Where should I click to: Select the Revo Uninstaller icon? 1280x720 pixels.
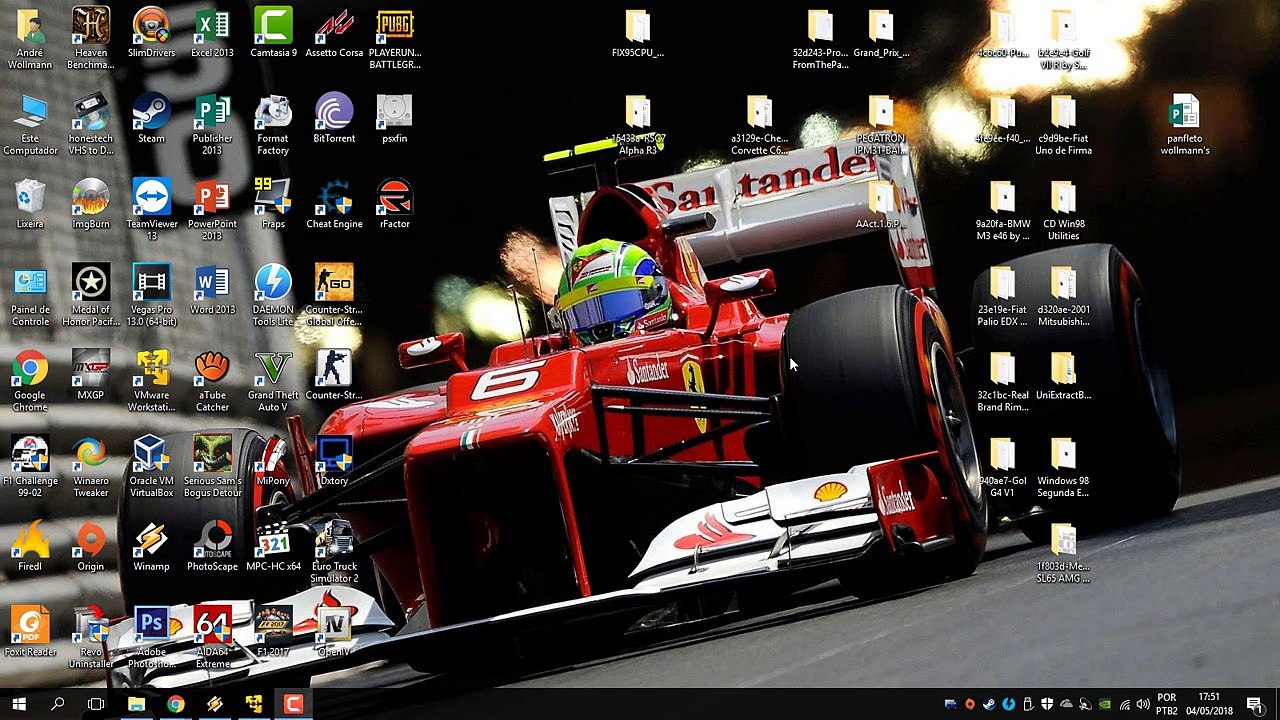[91, 637]
